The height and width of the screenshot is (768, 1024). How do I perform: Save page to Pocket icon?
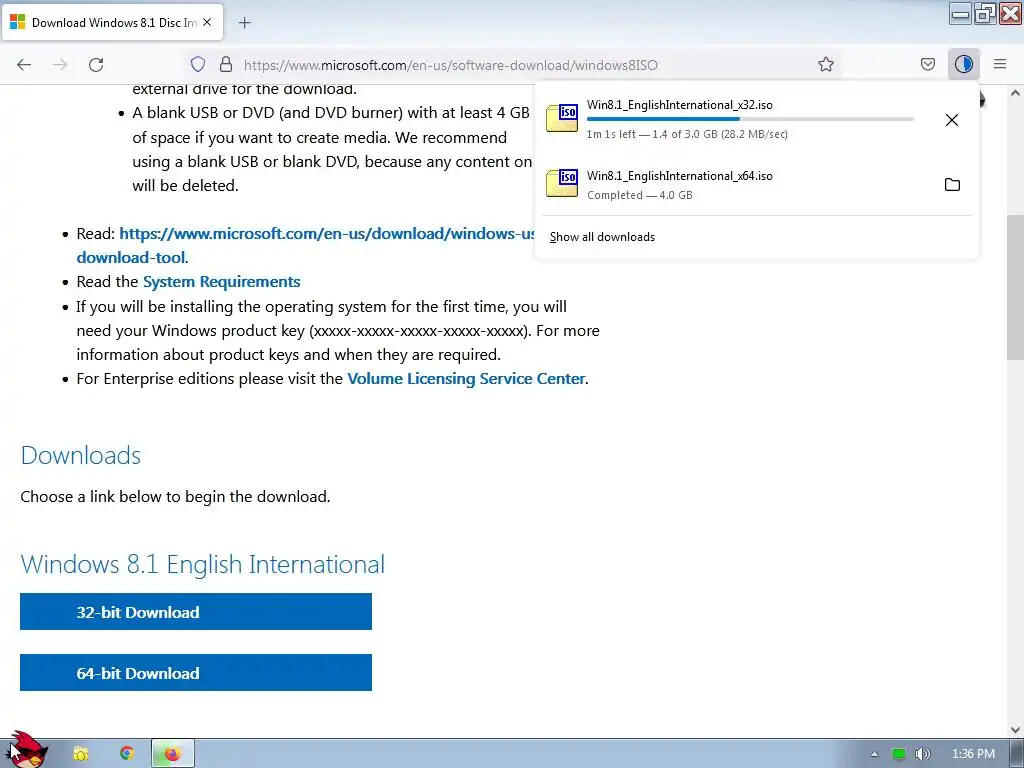pyautogui.click(x=927, y=64)
